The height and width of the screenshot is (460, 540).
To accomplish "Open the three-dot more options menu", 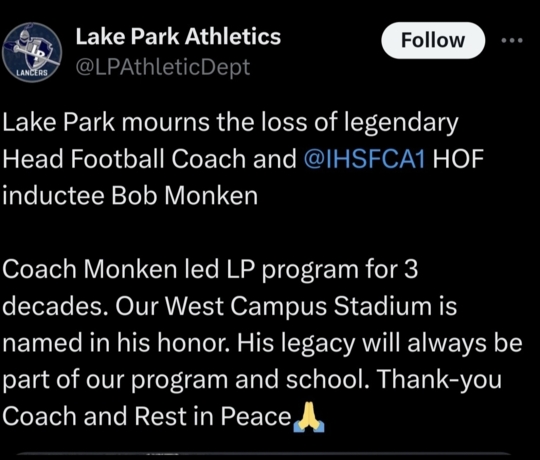I will click(x=512, y=40).
